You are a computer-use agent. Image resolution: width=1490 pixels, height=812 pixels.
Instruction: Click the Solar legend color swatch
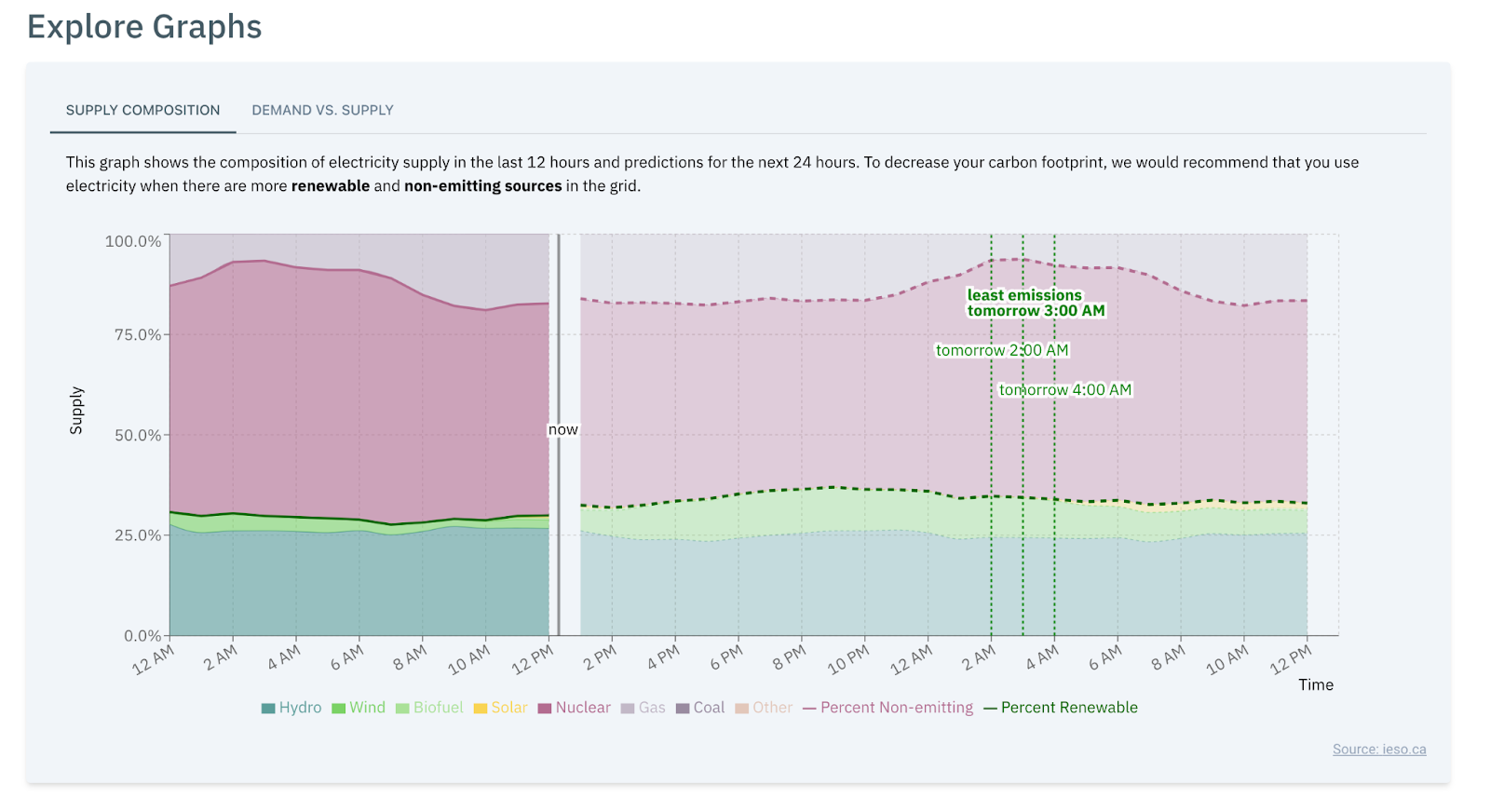point(481,709)
